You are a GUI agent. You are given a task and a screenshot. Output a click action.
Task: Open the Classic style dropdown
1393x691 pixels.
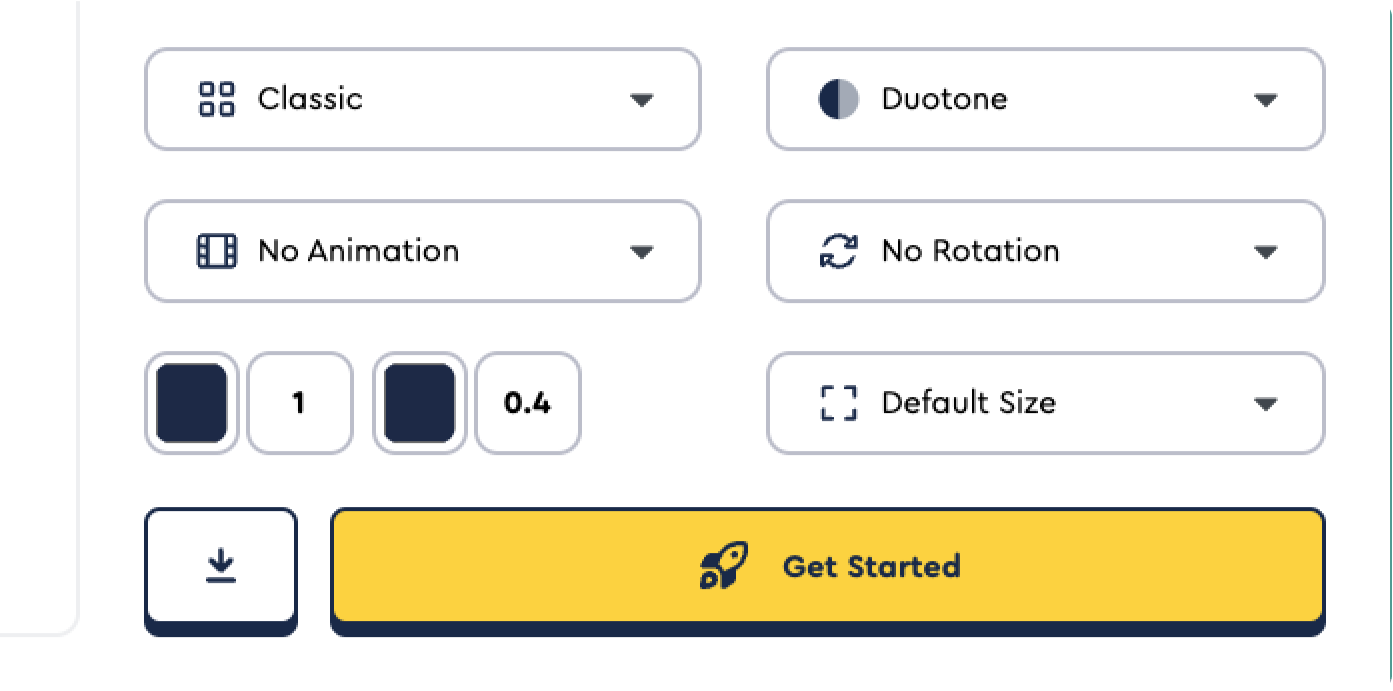click(x=641, y=99)
